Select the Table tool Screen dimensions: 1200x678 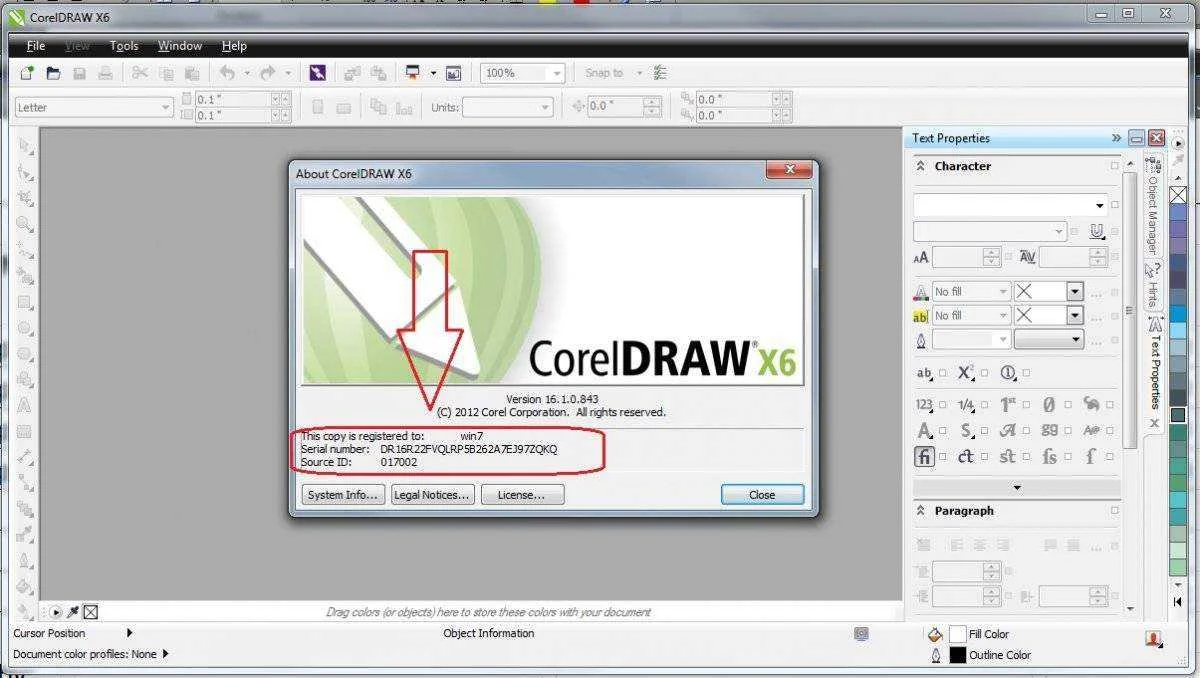pyautogui.click(x=26, y=432)
